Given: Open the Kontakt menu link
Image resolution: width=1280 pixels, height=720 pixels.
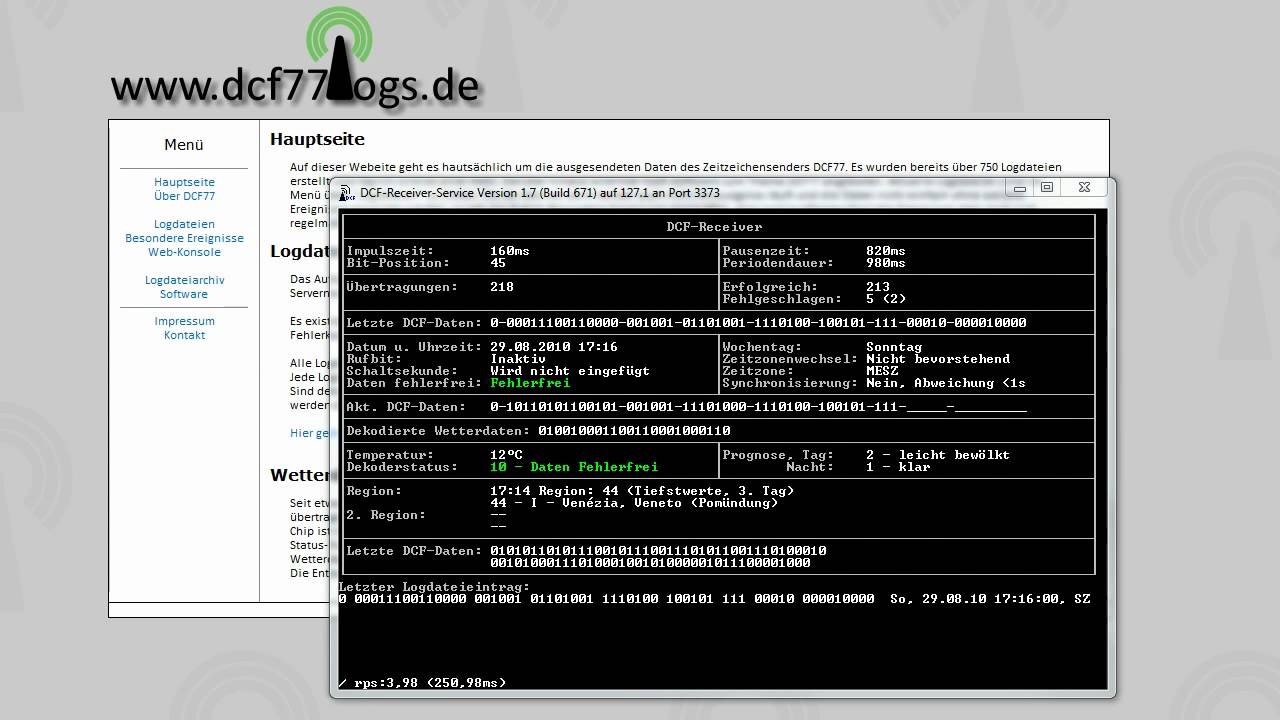Looking at the screenshot, I should click(x=184, y=335).
